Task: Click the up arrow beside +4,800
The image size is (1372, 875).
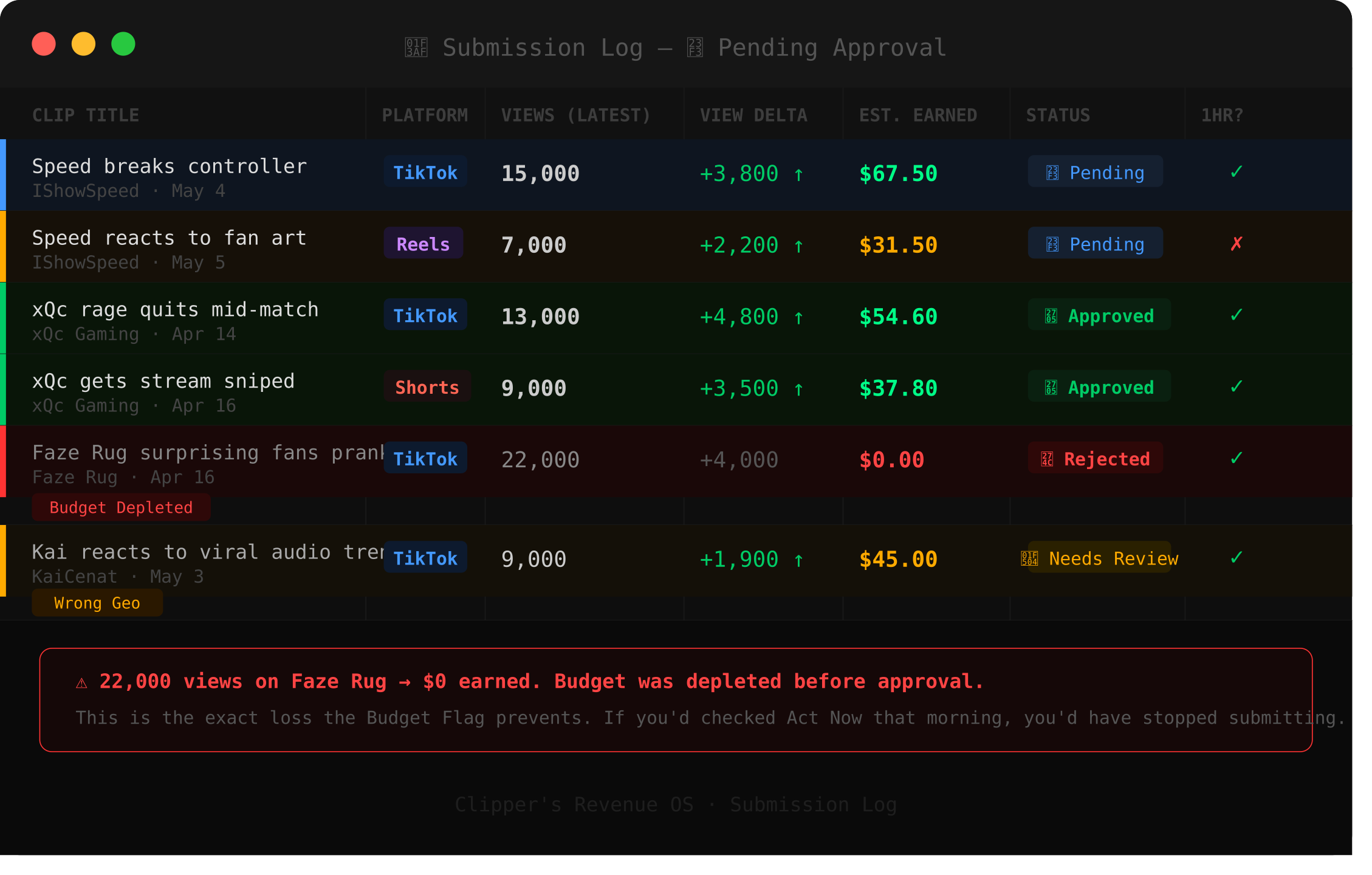Action: [798, 318]
